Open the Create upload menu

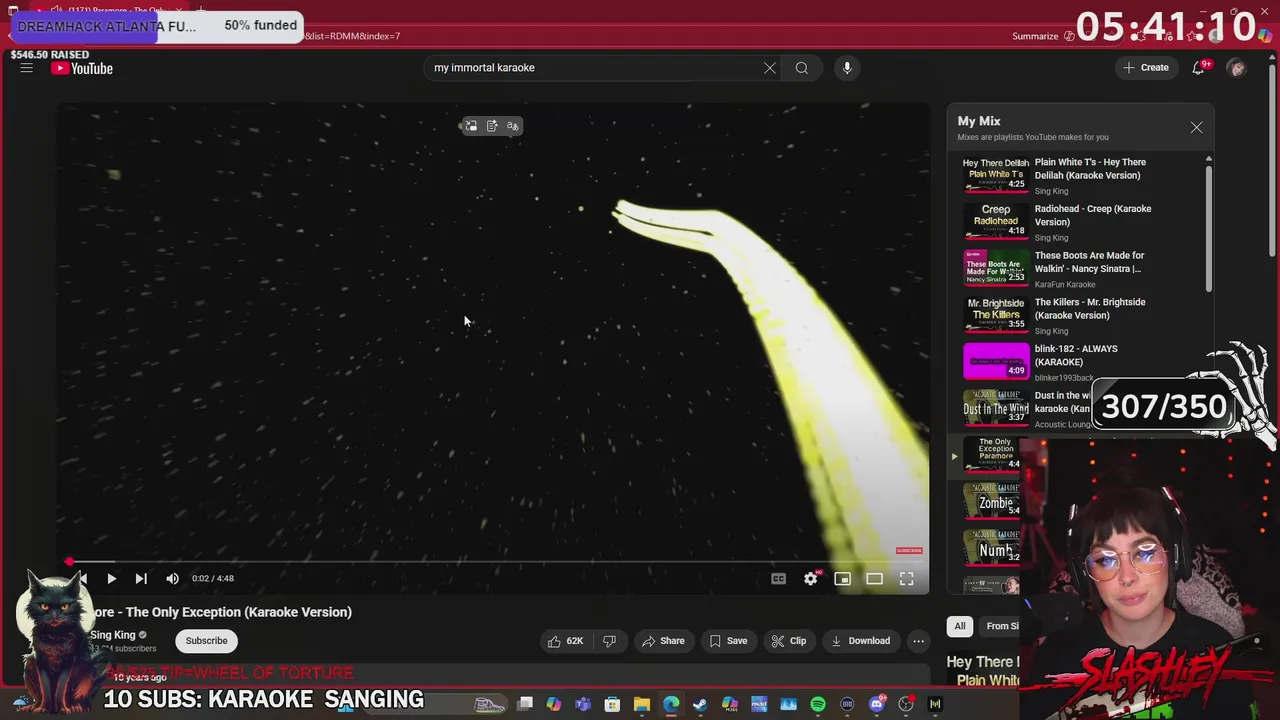tap(1146, 68)
